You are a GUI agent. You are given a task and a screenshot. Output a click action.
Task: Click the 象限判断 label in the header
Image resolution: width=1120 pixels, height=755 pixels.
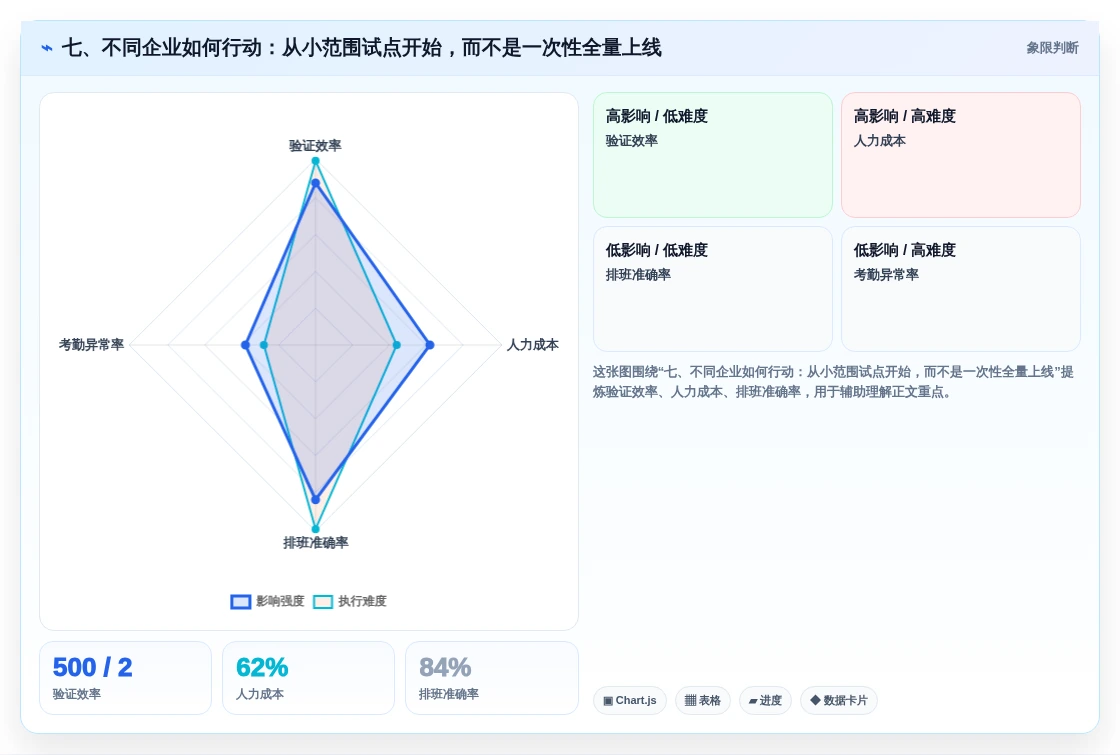(1052, 48)
